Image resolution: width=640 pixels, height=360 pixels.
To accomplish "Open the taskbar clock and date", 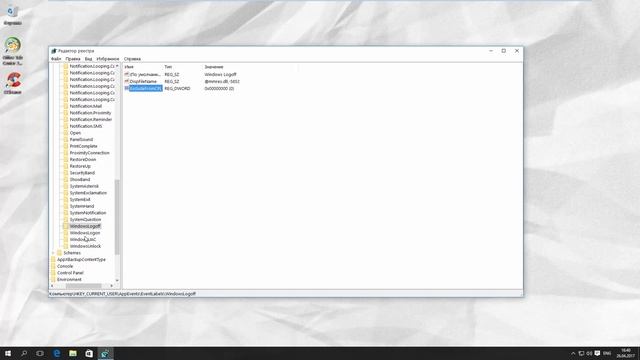I will (626, 353).
